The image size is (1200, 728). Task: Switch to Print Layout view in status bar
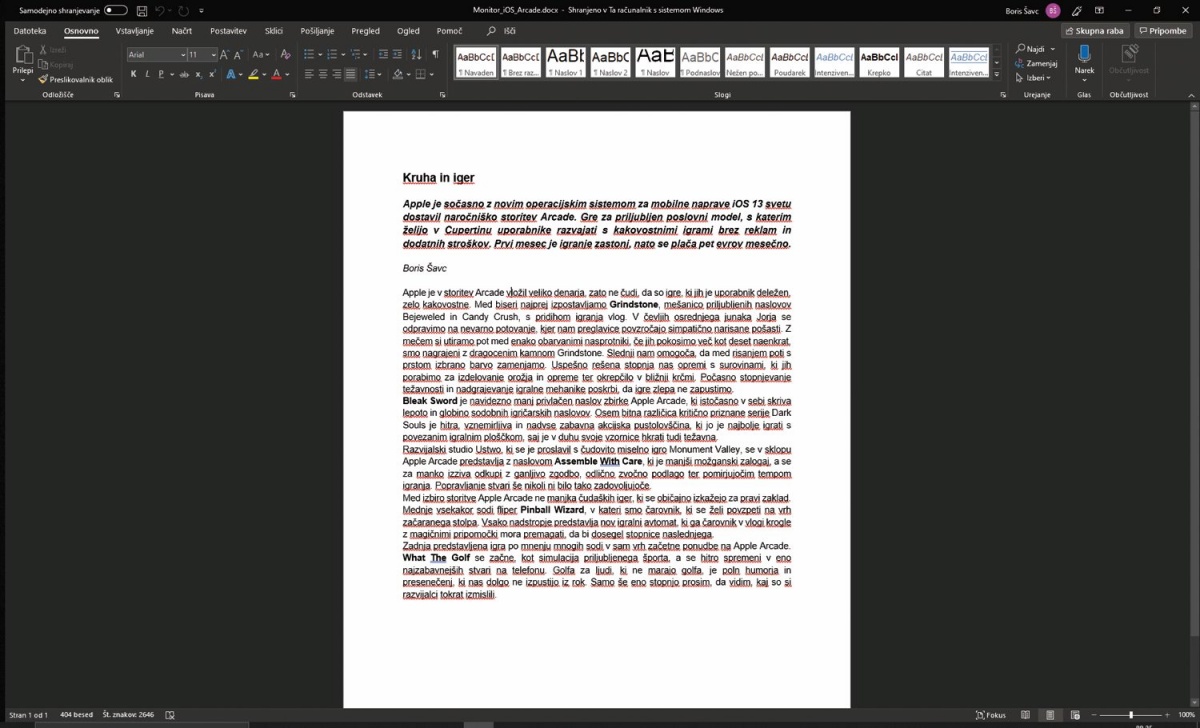pos(1050,715)
